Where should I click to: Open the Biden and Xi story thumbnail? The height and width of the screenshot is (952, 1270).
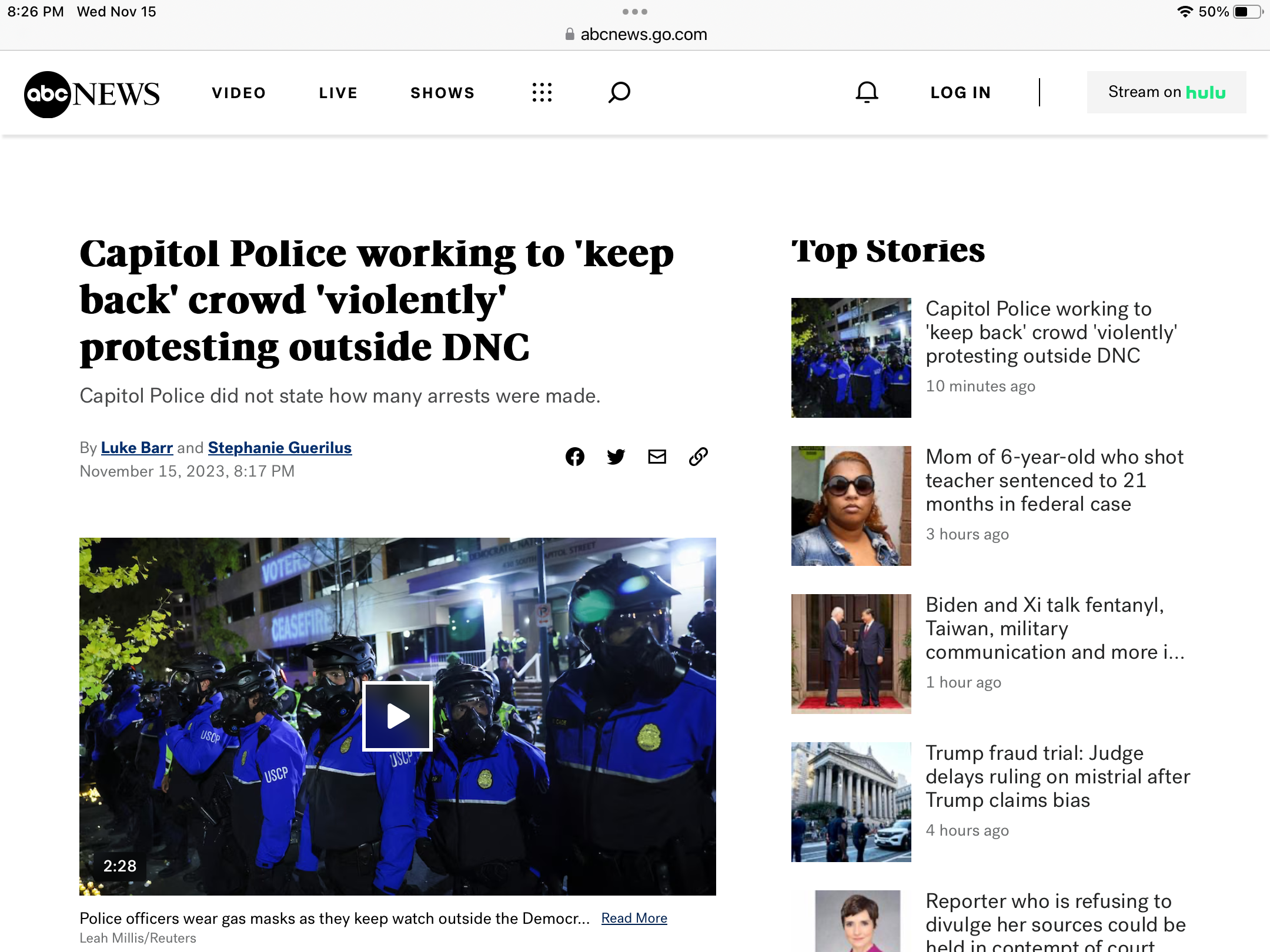coord(851,654)
